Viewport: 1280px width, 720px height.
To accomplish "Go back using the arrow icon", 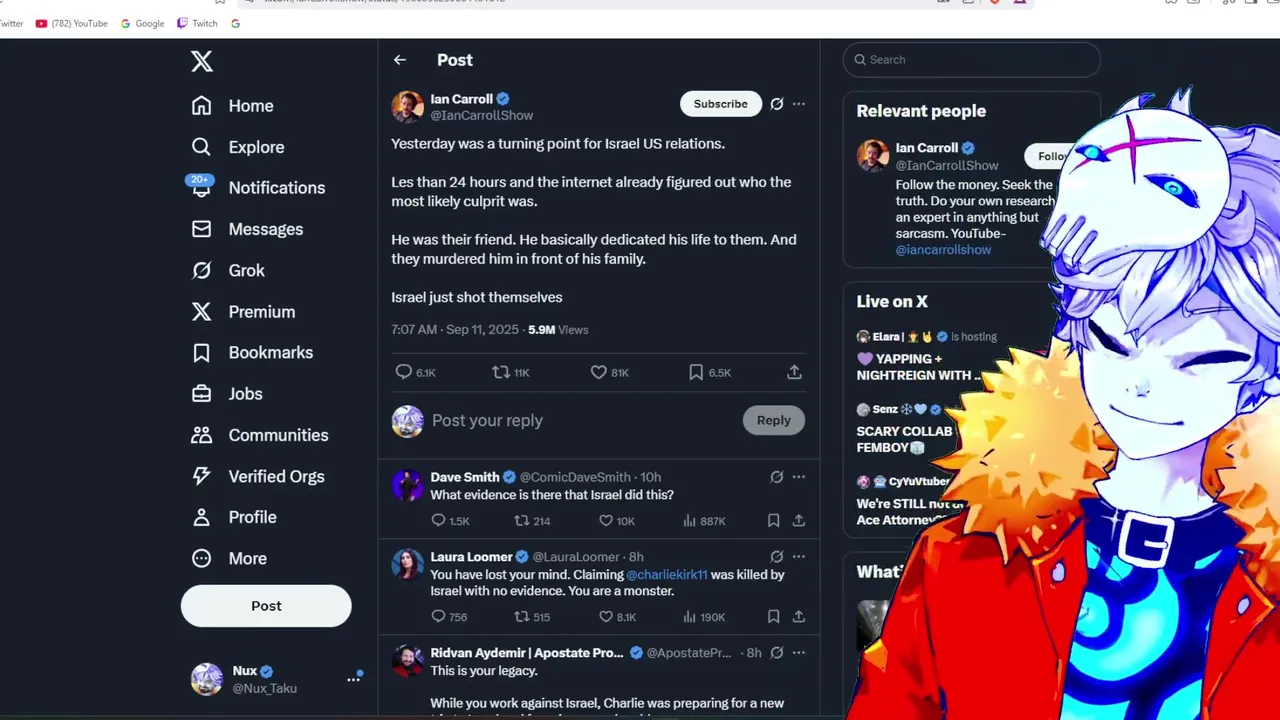I will [x=400, y=60].
